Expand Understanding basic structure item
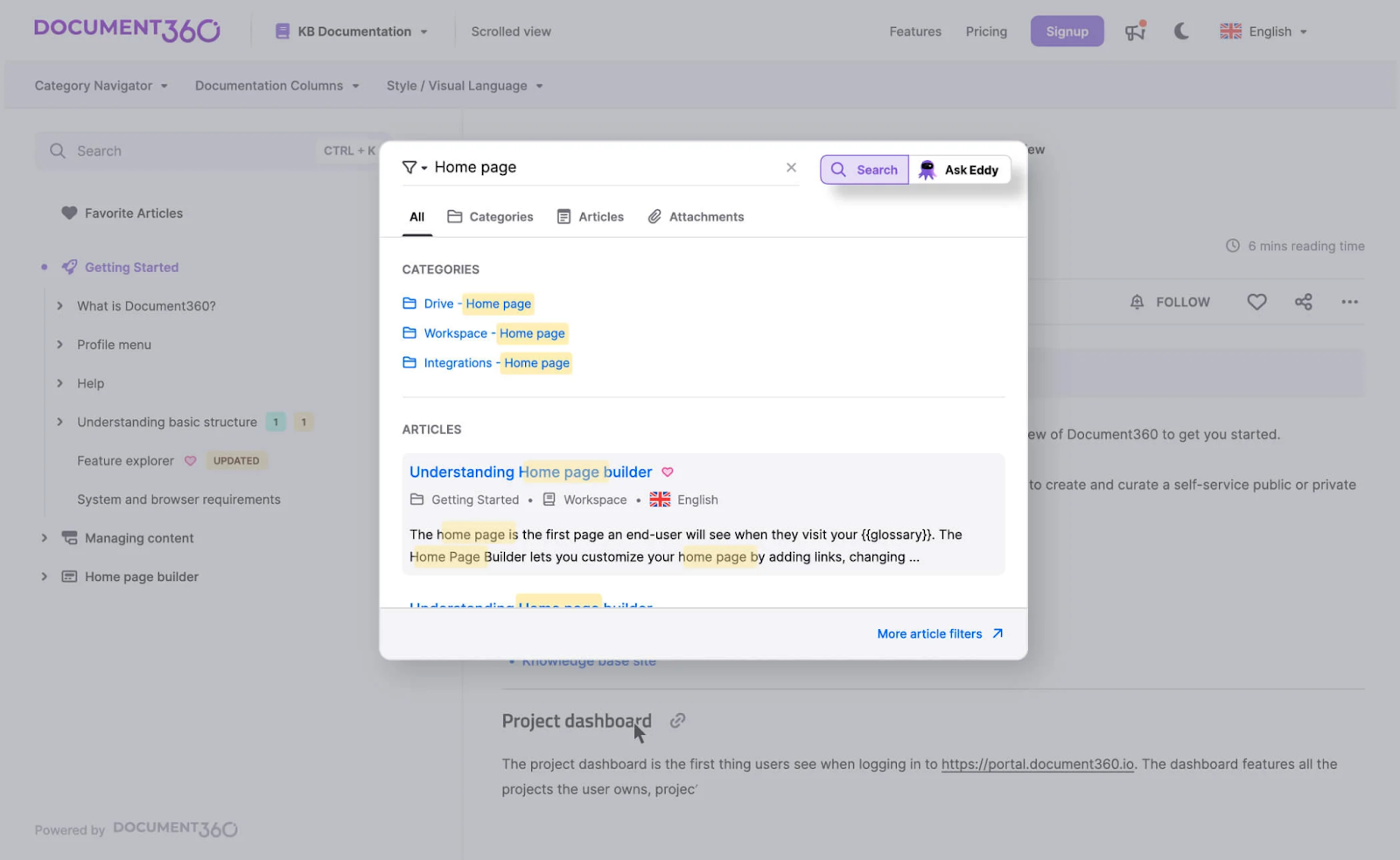This screenshot has height=860, width=1400. tap(59, 422)
